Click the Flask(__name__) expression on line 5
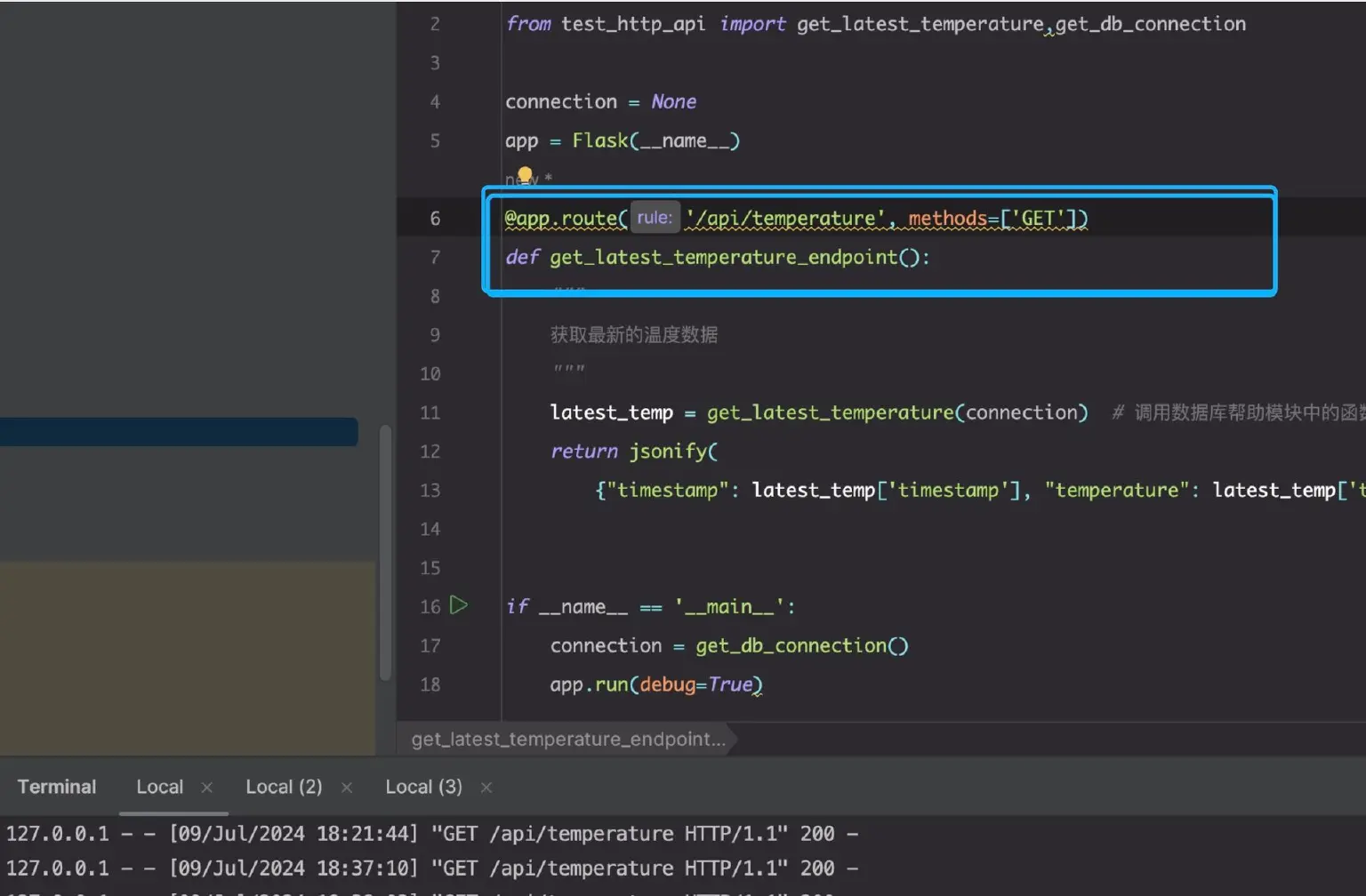Screen dimensions: 1366x896 (x=655, y=140)
